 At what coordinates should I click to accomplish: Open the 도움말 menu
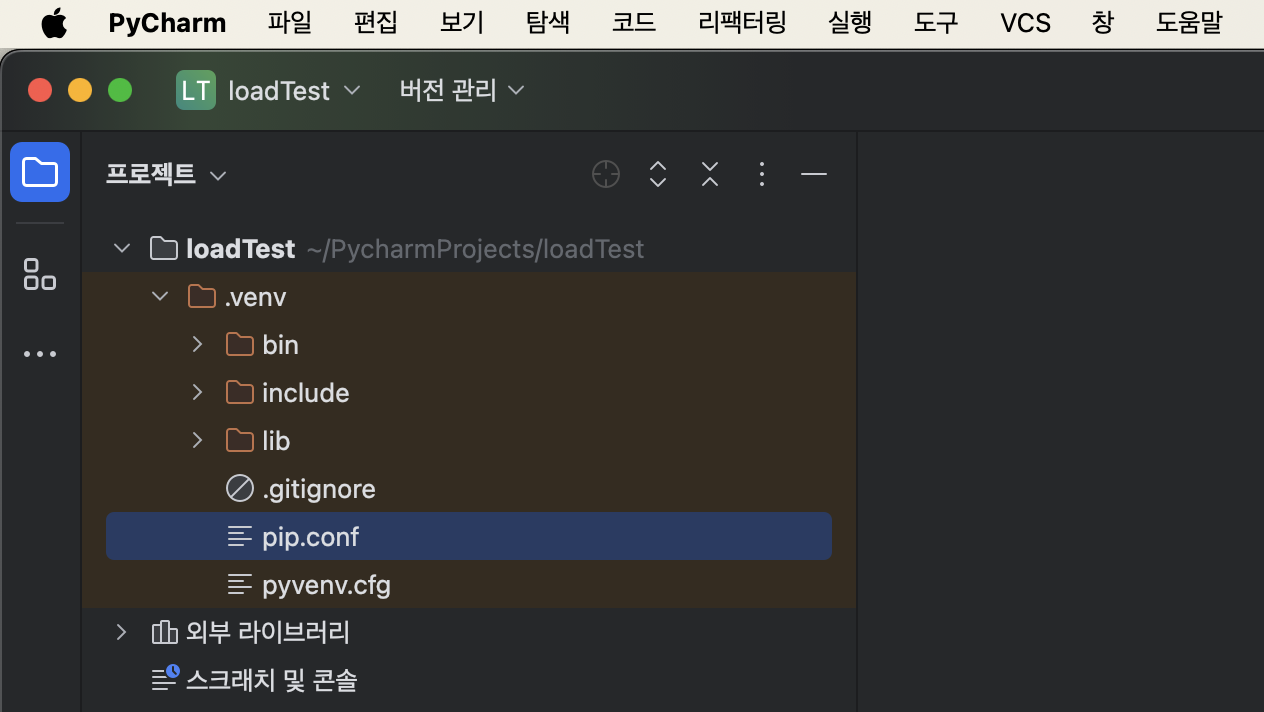pos(1189,22)
